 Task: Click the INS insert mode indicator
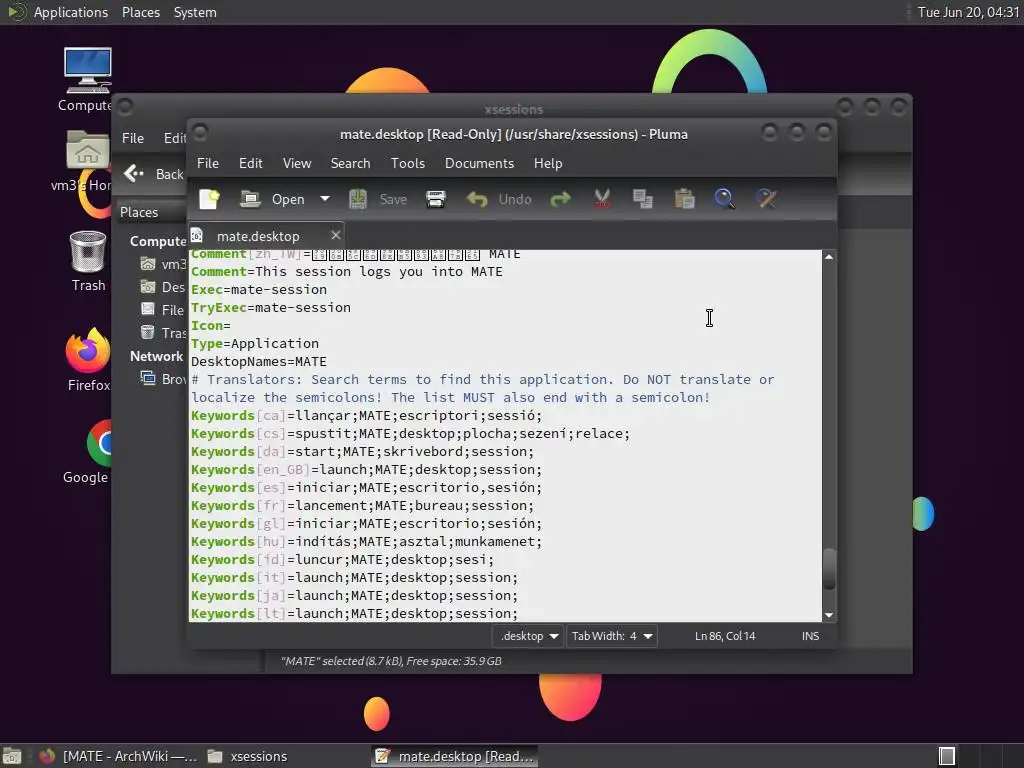coord(810,636)
